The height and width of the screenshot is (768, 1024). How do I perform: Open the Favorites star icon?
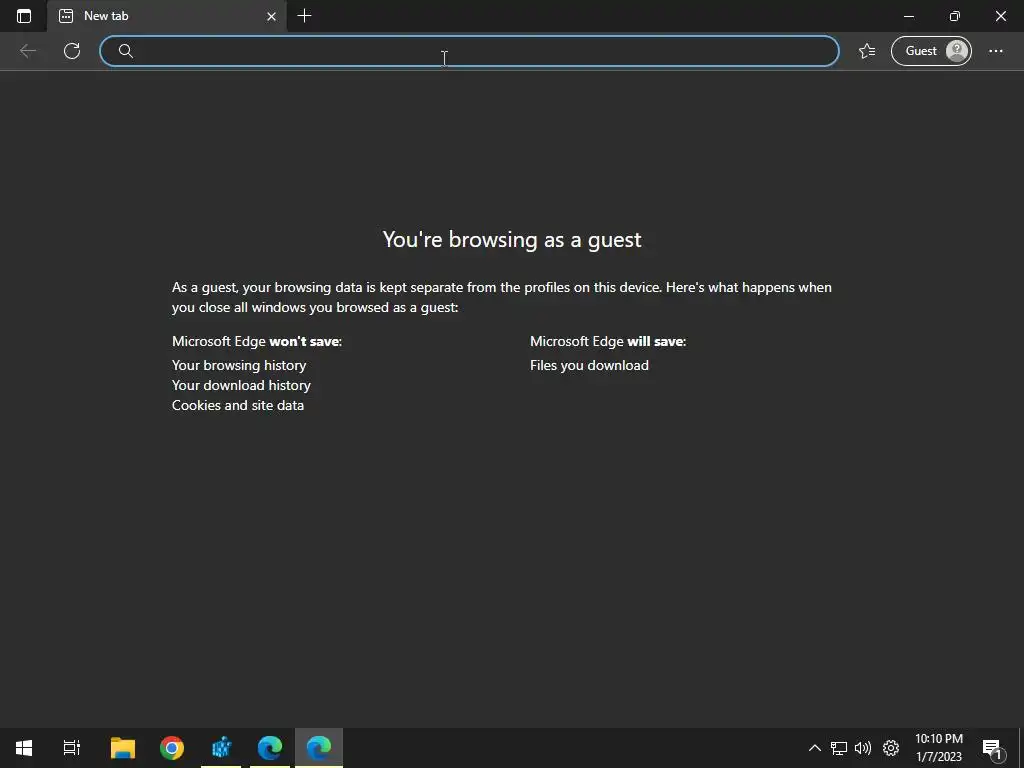click(867, 51)
